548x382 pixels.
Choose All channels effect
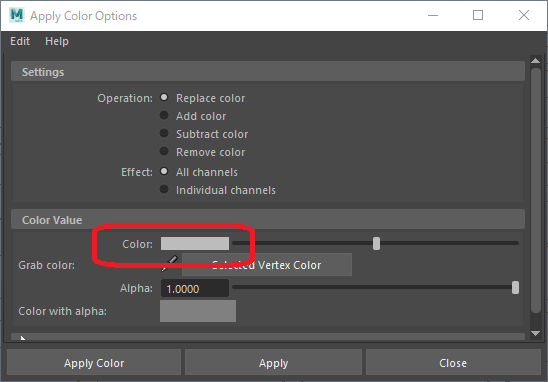[164, 171]
